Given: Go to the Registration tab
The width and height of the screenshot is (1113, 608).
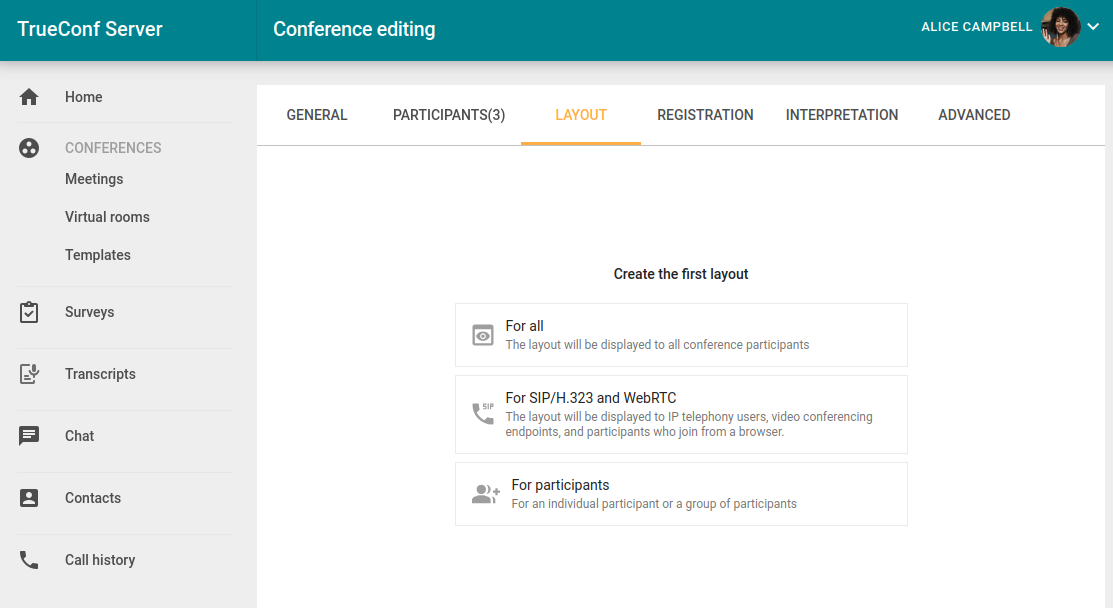Looking at the screenshot, I should pos(705,115).
